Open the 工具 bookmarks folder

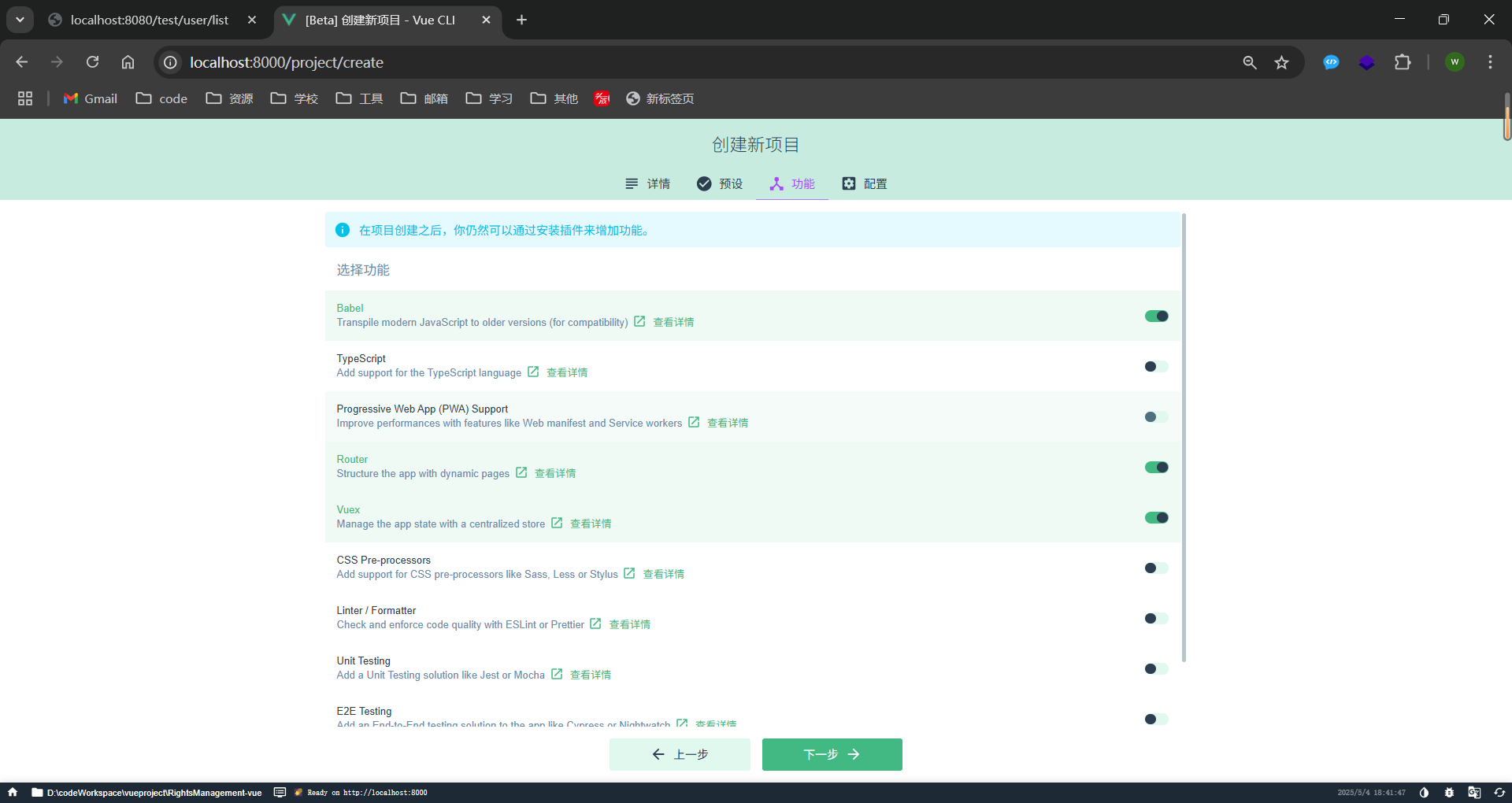(x=359, y=98)
